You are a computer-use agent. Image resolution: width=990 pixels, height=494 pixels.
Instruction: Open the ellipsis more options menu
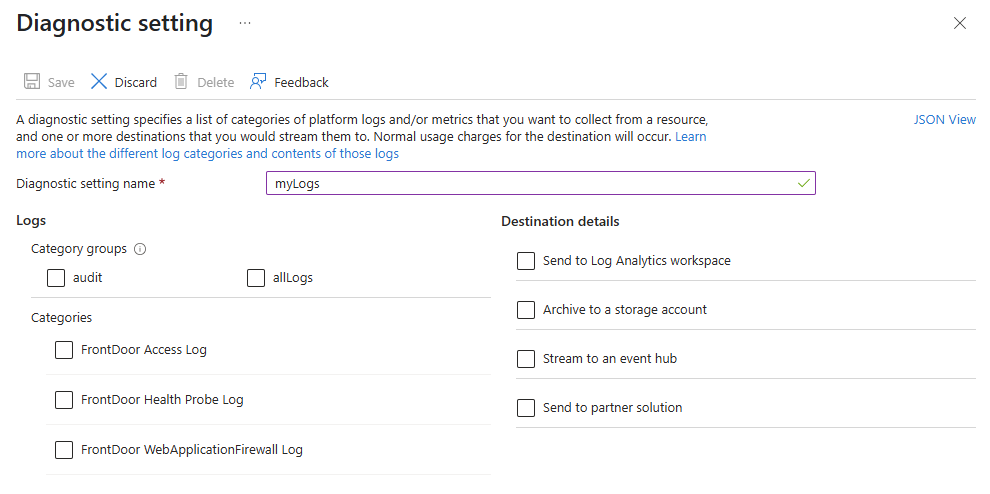(x=245, y=23)
